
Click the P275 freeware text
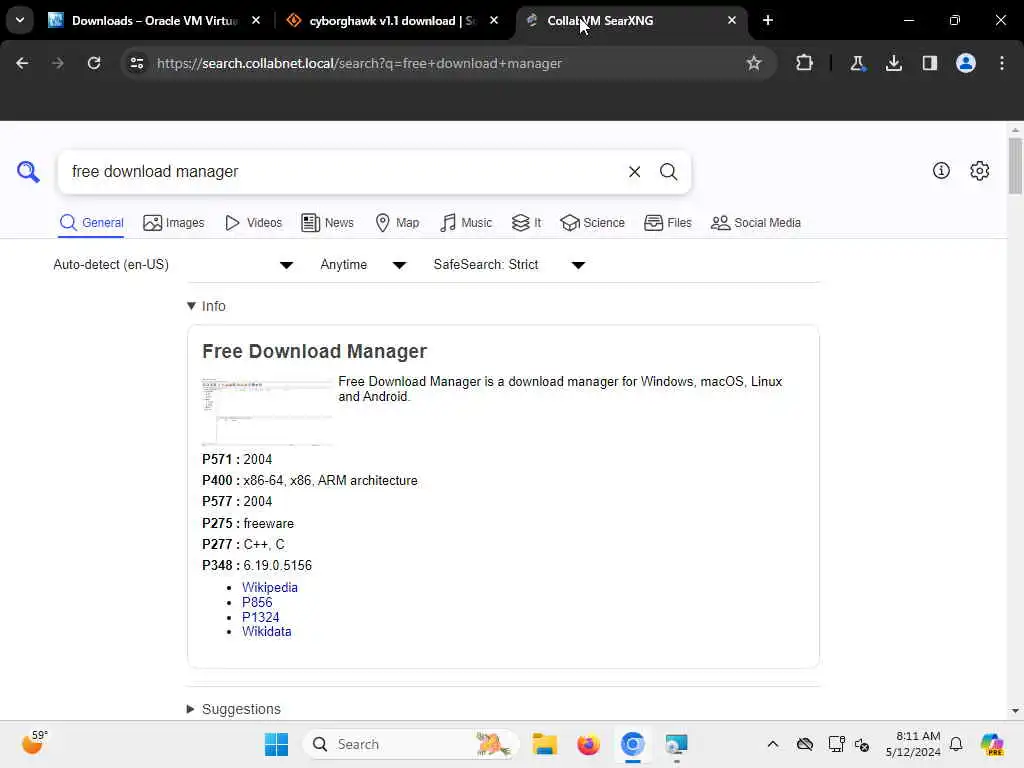click(248, 524)
